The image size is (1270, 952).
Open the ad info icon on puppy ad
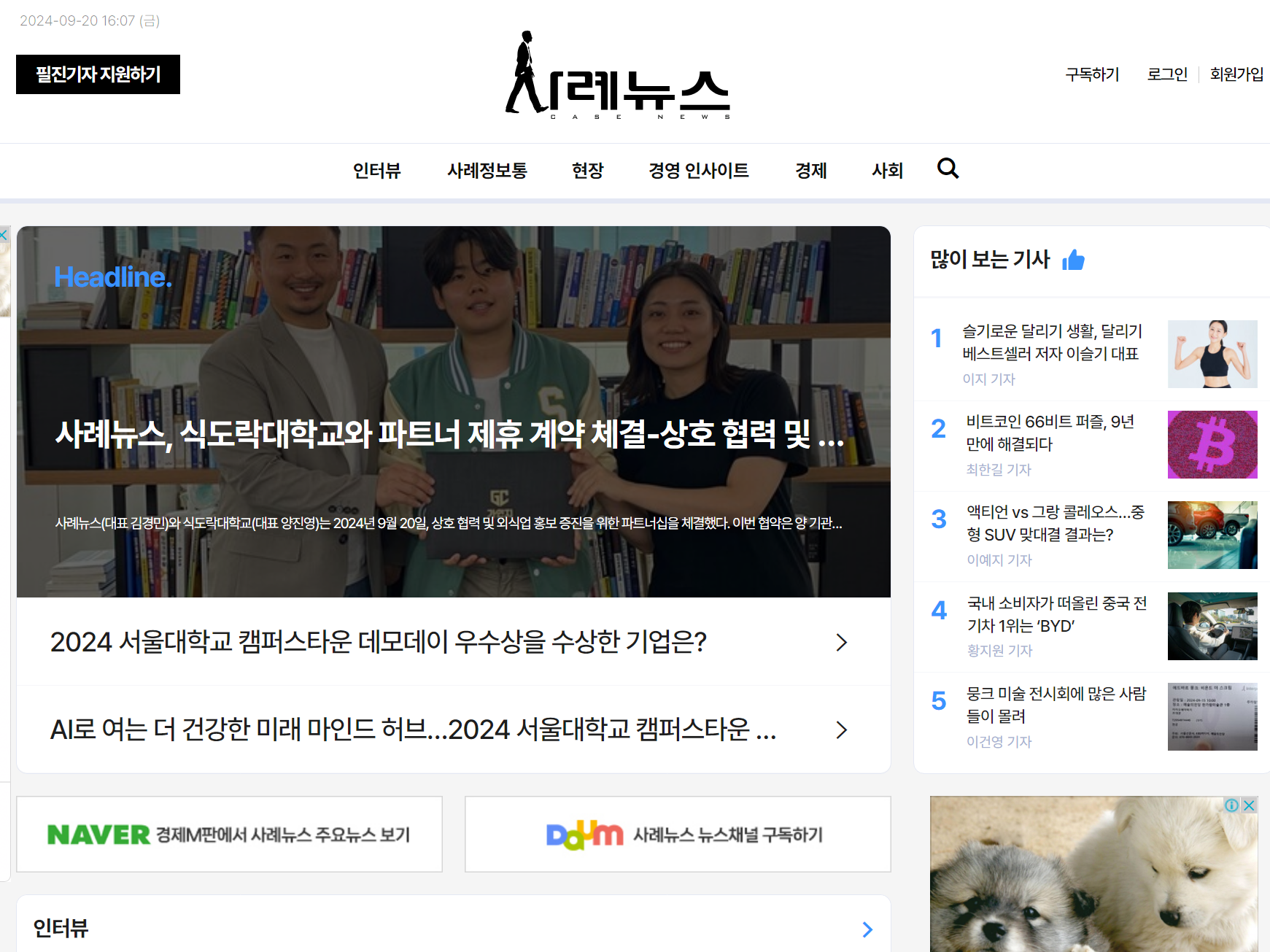click(1231, 805)
